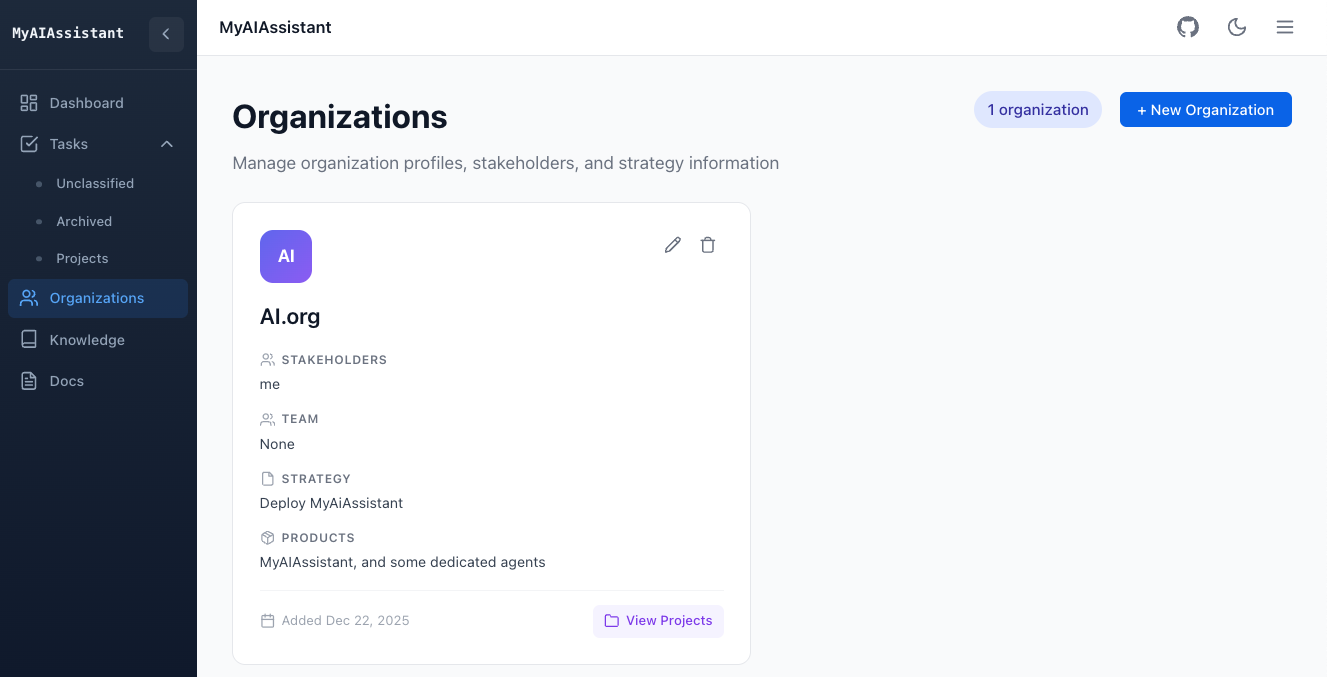This screenshot has height=677, width=1327.
Task: Collapse the Tasks submenu chevron
Action: 167,144
